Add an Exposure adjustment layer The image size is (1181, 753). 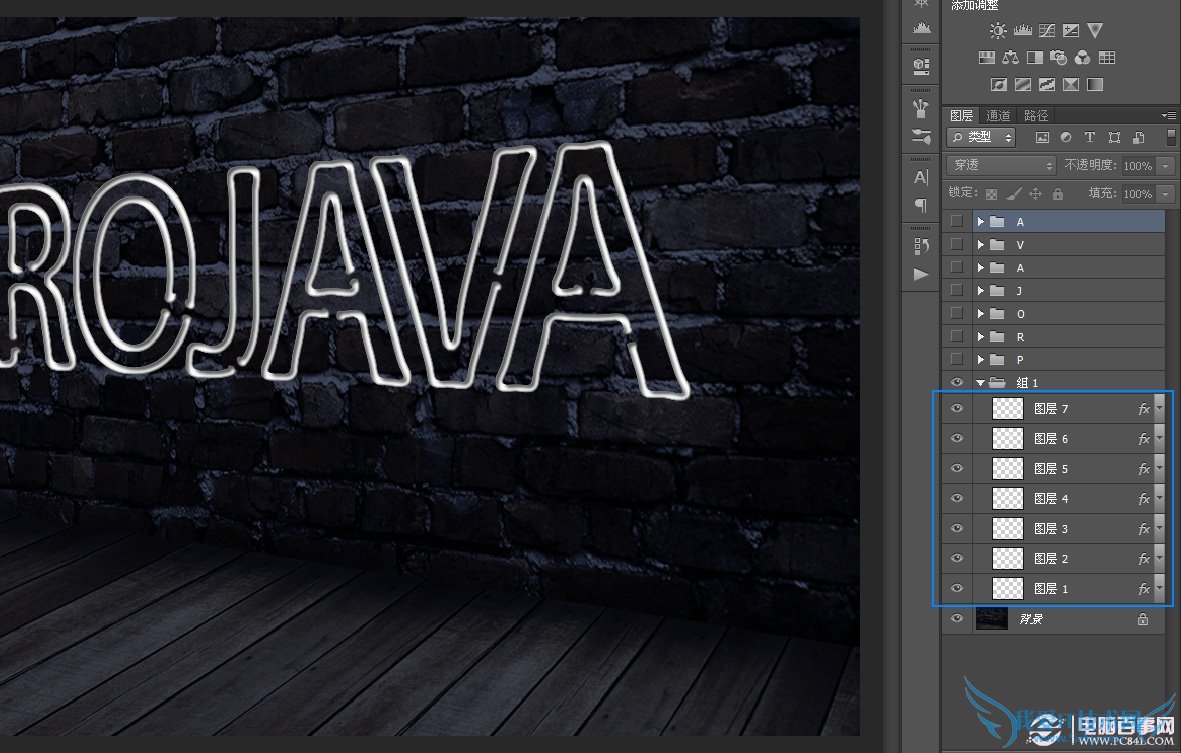pyautogui.click(x=1071, y=31)
